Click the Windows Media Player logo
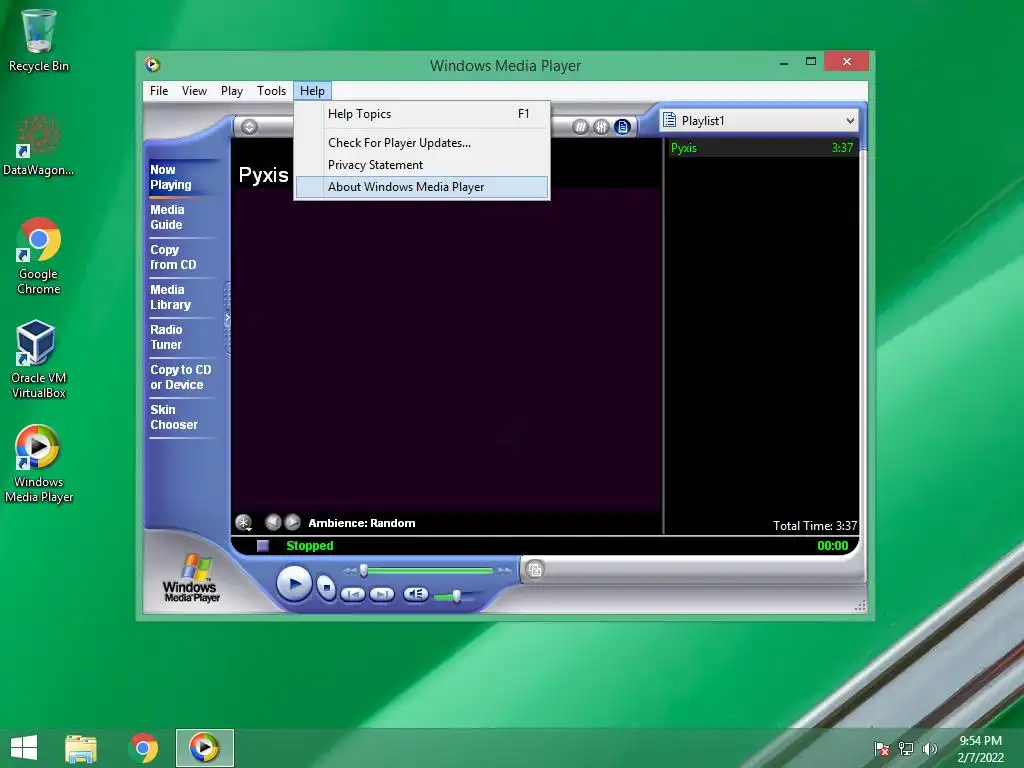 pyautogui.click(x=191, y=578)
